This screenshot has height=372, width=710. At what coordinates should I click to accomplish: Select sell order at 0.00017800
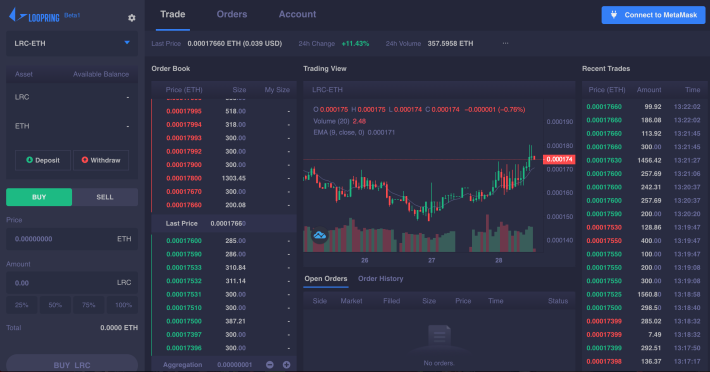pyautogui.click(x=224, y=178)
